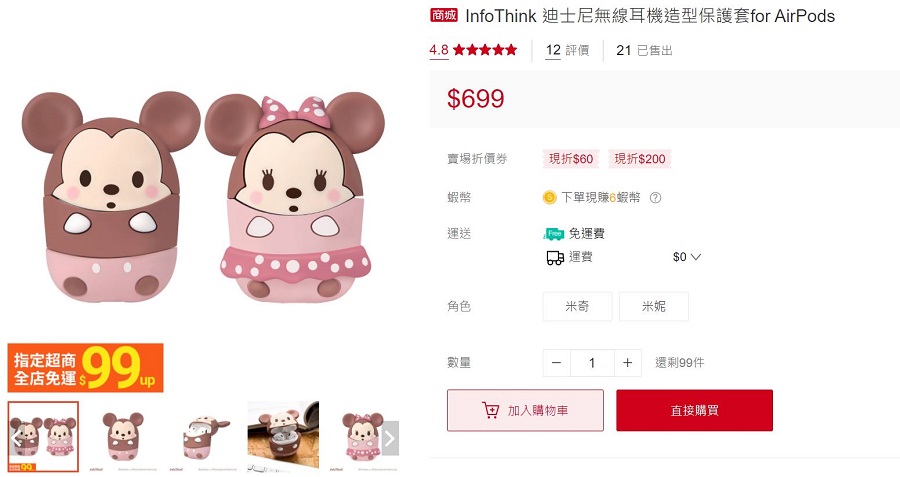
Task: Click the question mark help icon beside 蝦幣
Action: [x=655, y=197]
